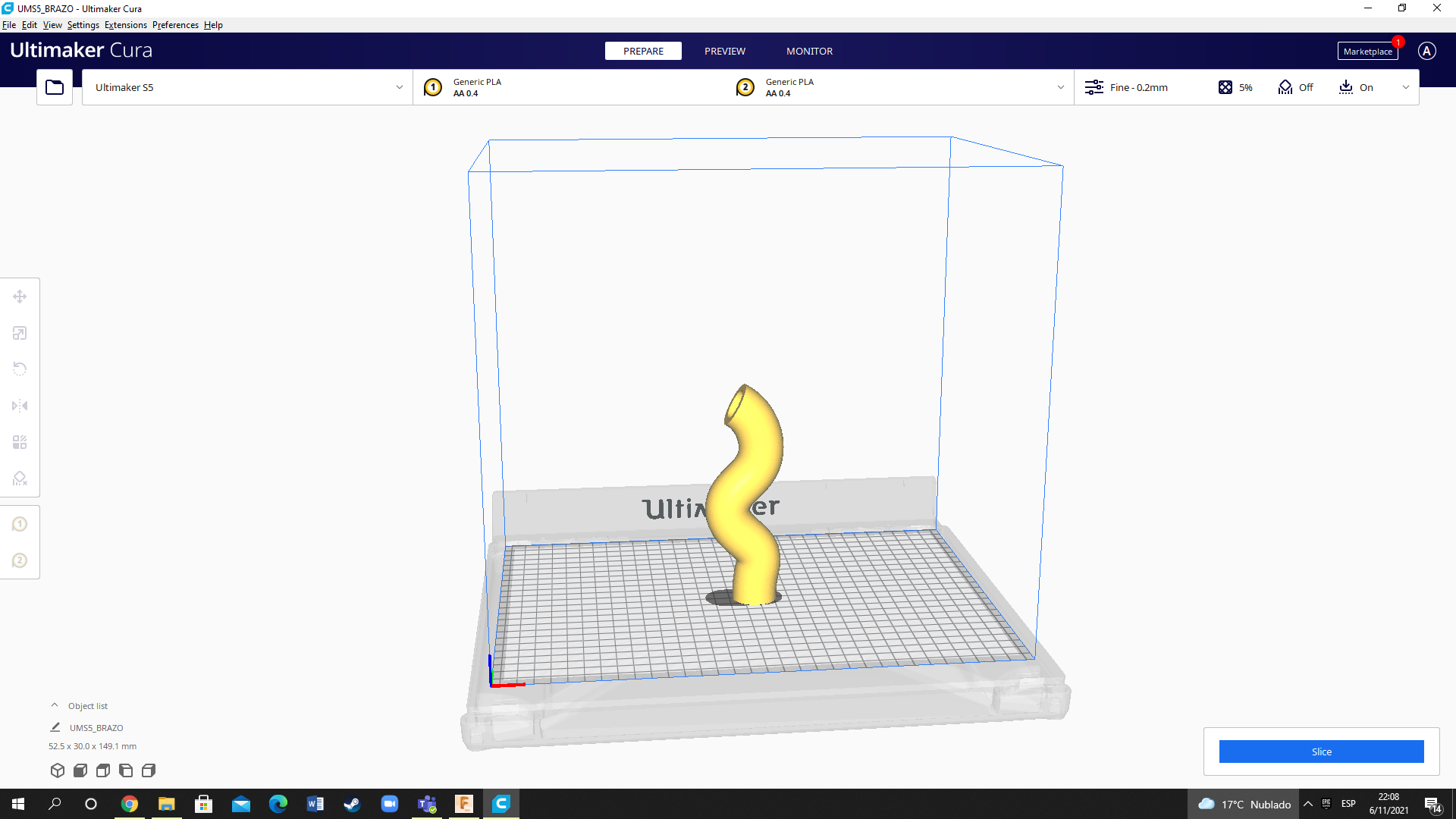
Task: Open the Windows Start menu
Action: (x=18, y=804)
